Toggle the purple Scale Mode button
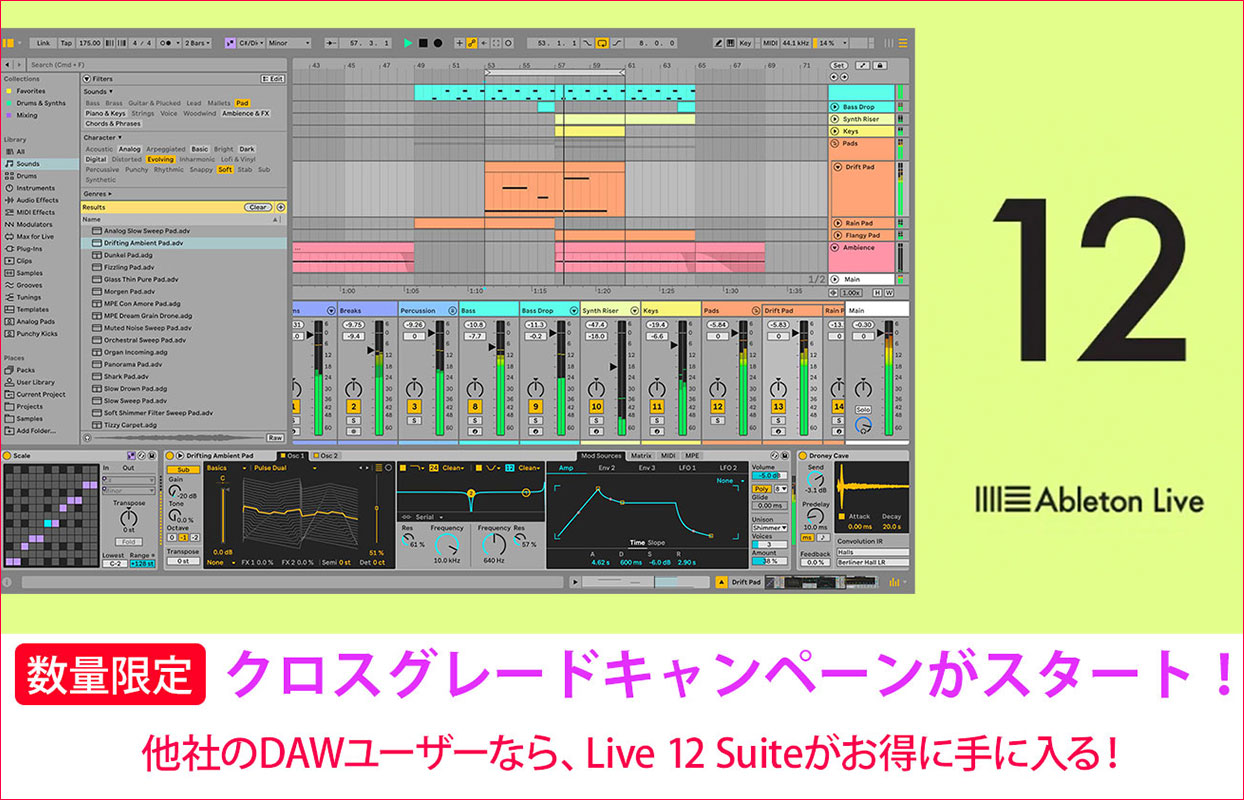This screenshot has height=800, width=1244. pyautogui.click(x=230, y=43)
